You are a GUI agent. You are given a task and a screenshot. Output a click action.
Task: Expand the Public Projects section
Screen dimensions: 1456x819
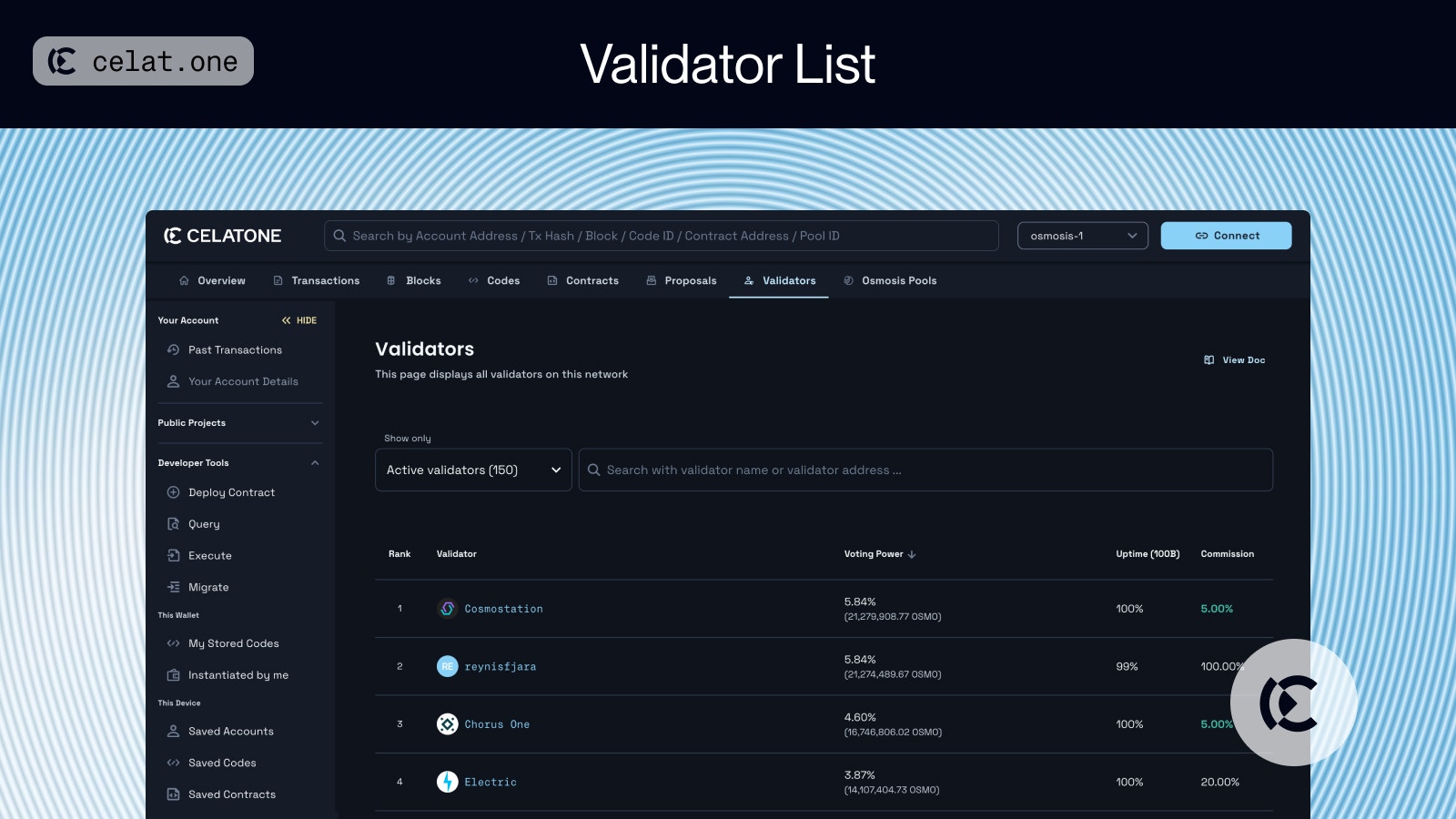(239, 423)
